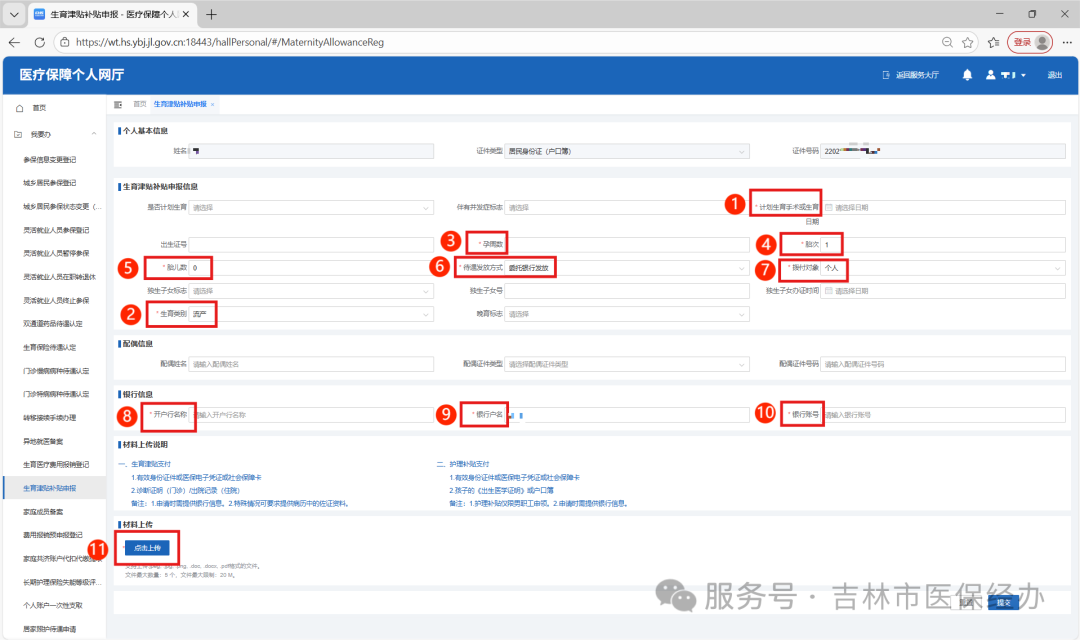Click the sidebar collapse icon beside tabs

118,105
